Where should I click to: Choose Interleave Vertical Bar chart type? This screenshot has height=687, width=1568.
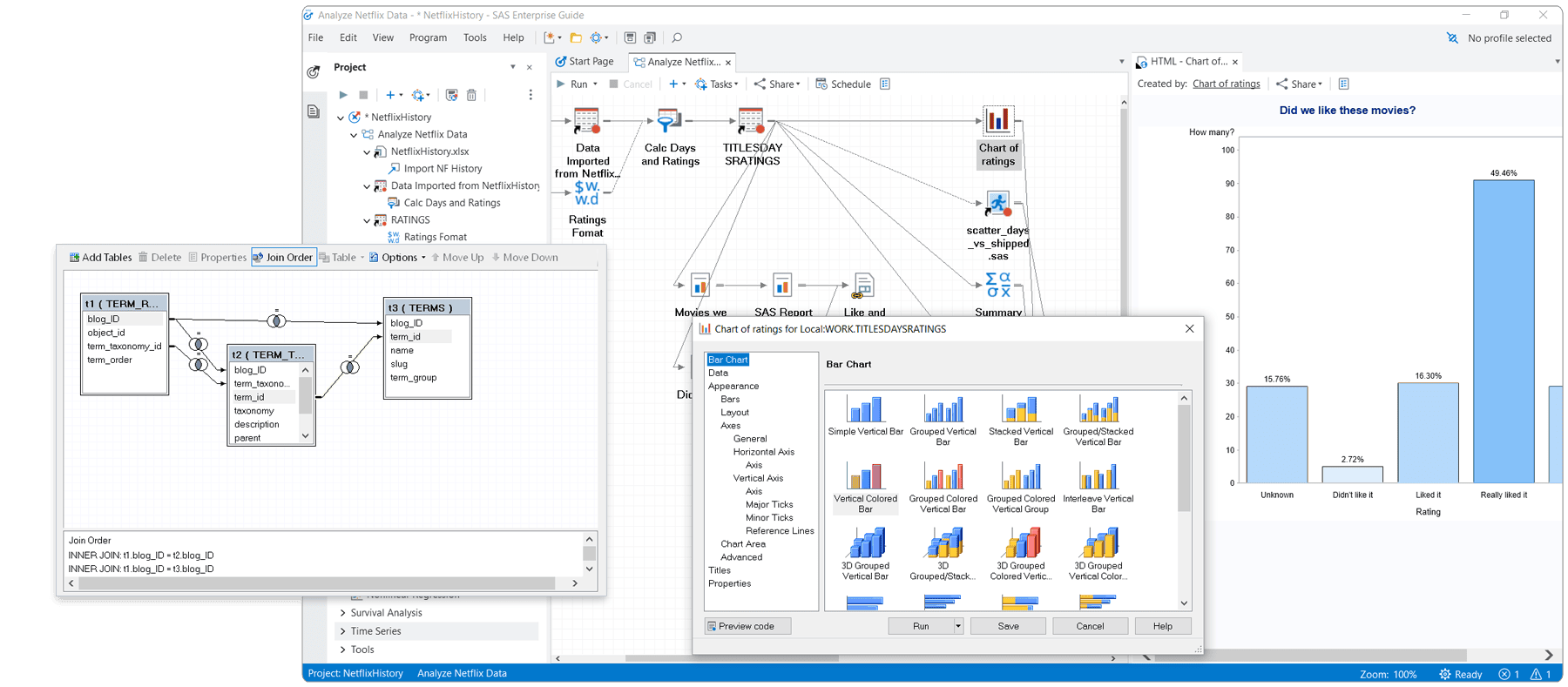(1098, 488)
